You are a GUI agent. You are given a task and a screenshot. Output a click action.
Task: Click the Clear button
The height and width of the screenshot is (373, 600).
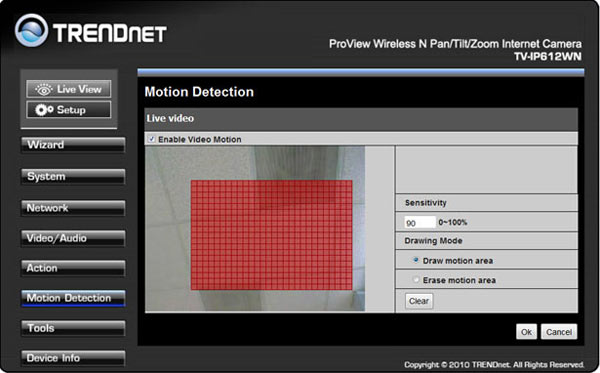click(x=419, y=301)
